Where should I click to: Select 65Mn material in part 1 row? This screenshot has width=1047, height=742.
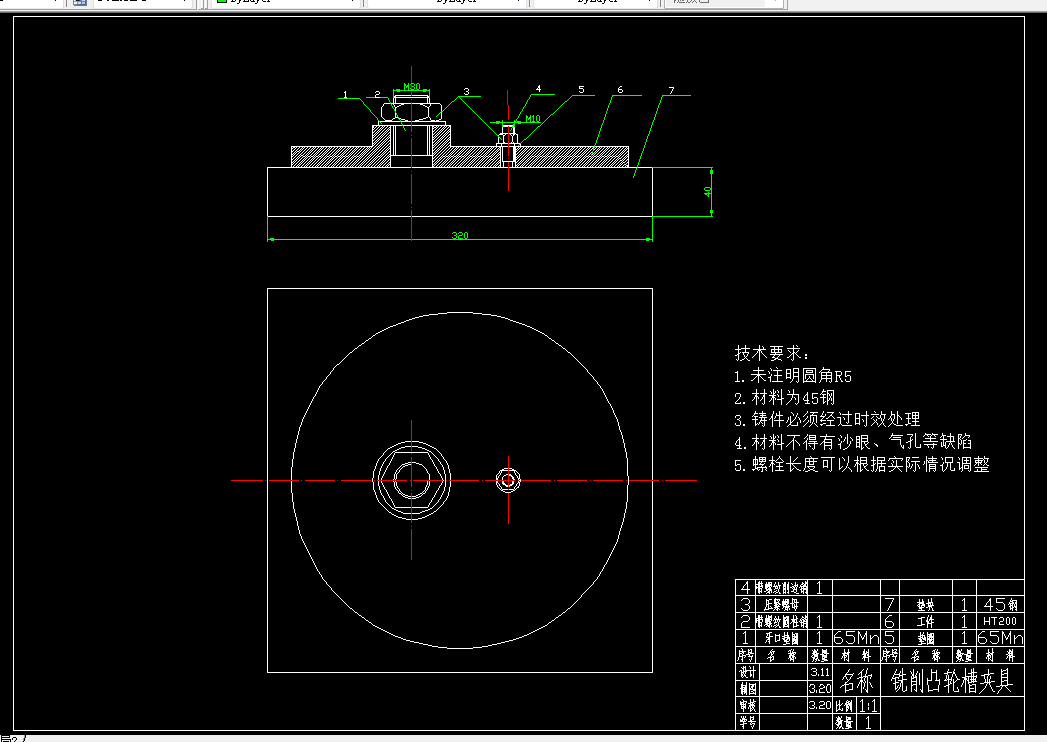[856, 638]
